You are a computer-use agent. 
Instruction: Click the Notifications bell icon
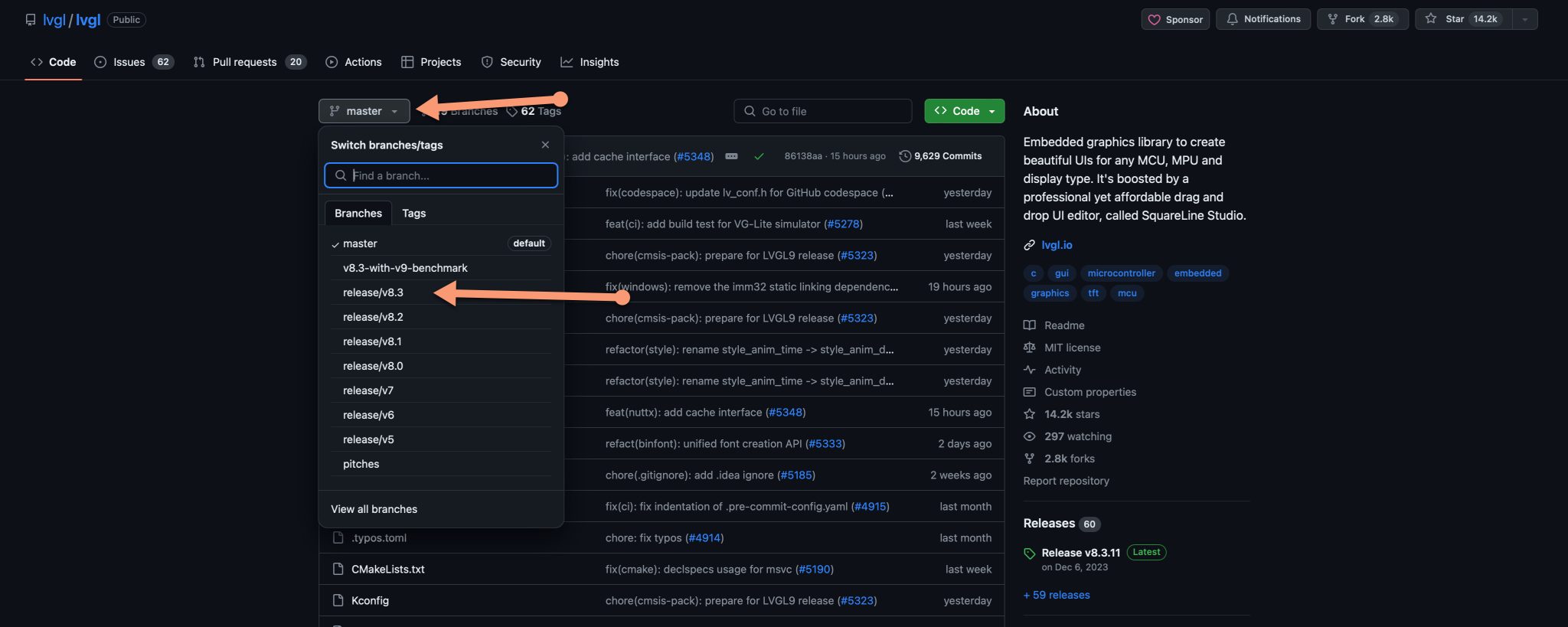click(x=1232, y=19)
